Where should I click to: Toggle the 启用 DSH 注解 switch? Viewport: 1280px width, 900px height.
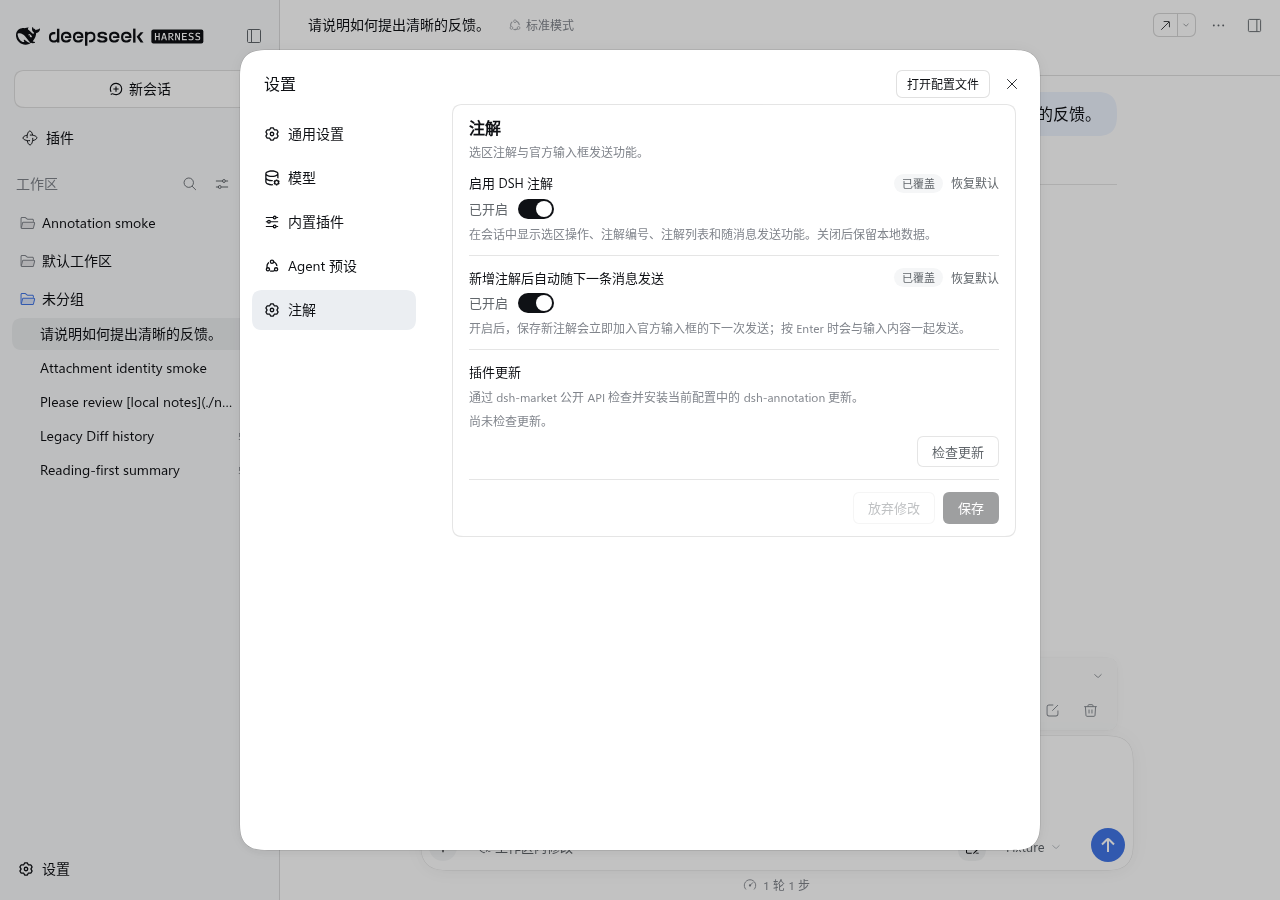tap(536, 209)
